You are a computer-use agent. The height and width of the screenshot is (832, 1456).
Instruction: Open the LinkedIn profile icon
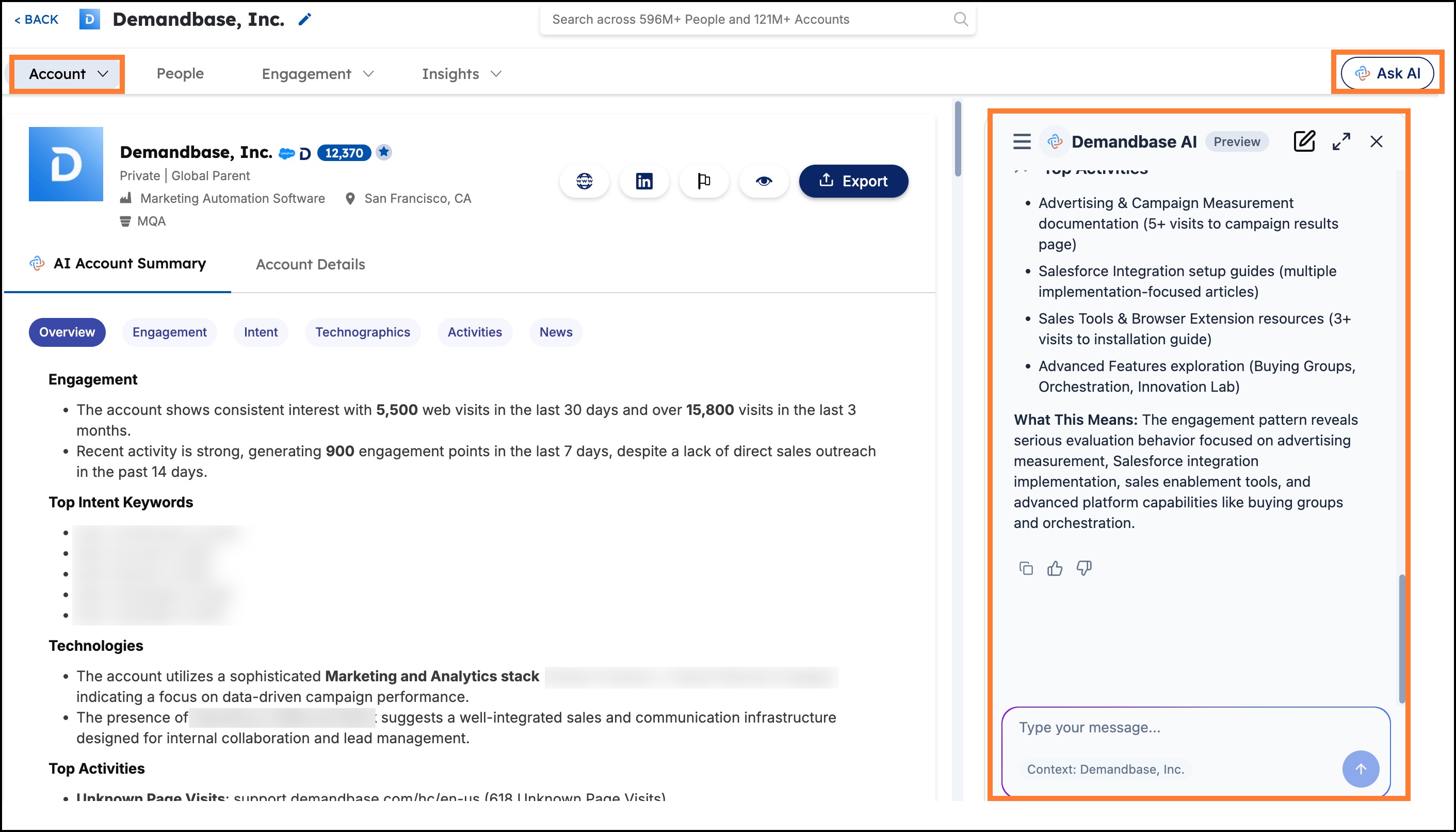(x=644, y=181)
